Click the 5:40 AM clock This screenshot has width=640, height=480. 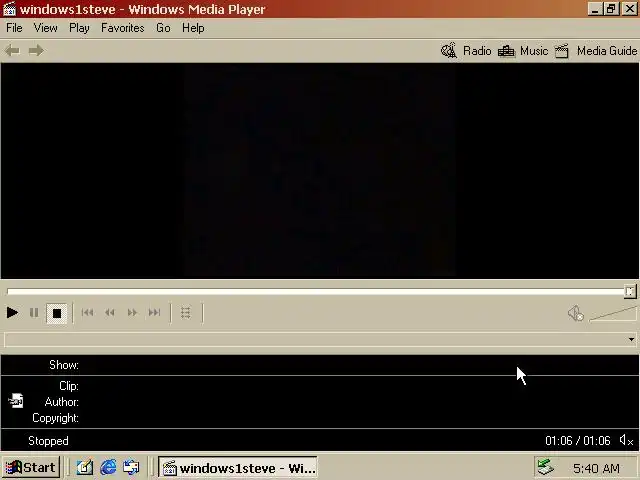[x=596, y=468]
